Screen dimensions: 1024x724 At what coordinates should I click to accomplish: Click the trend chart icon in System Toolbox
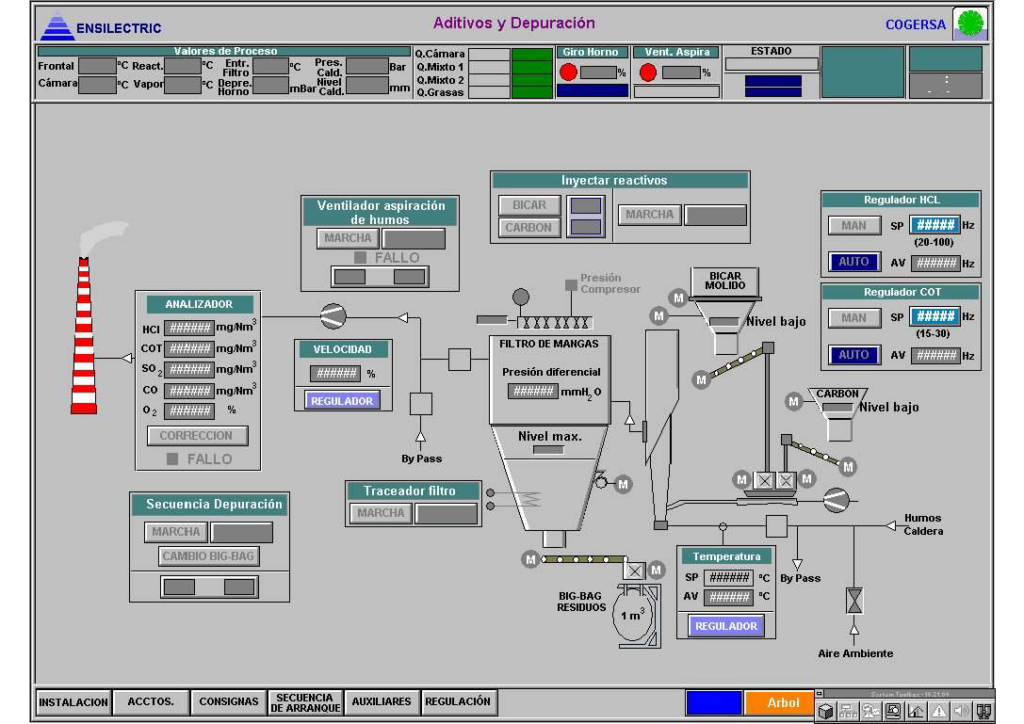click(916, 711)
